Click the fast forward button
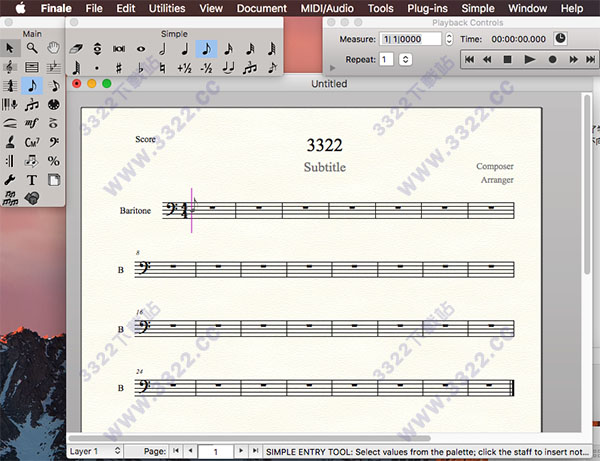 [x=573, y=59]
